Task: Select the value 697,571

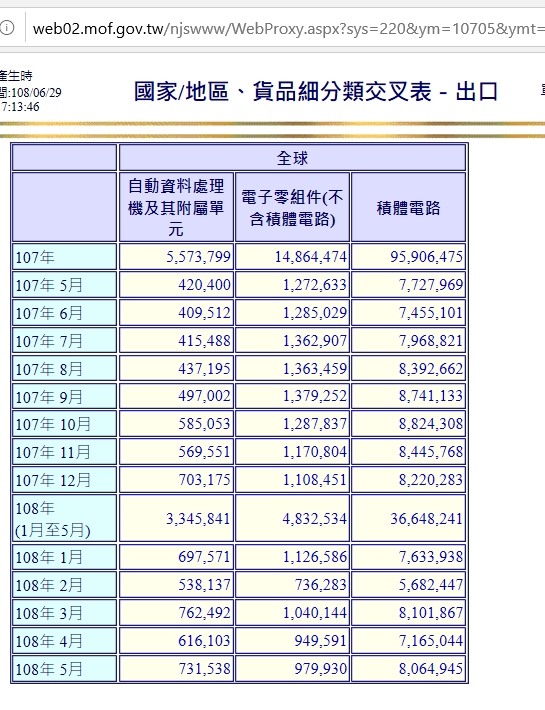Action: coord(204,556)
